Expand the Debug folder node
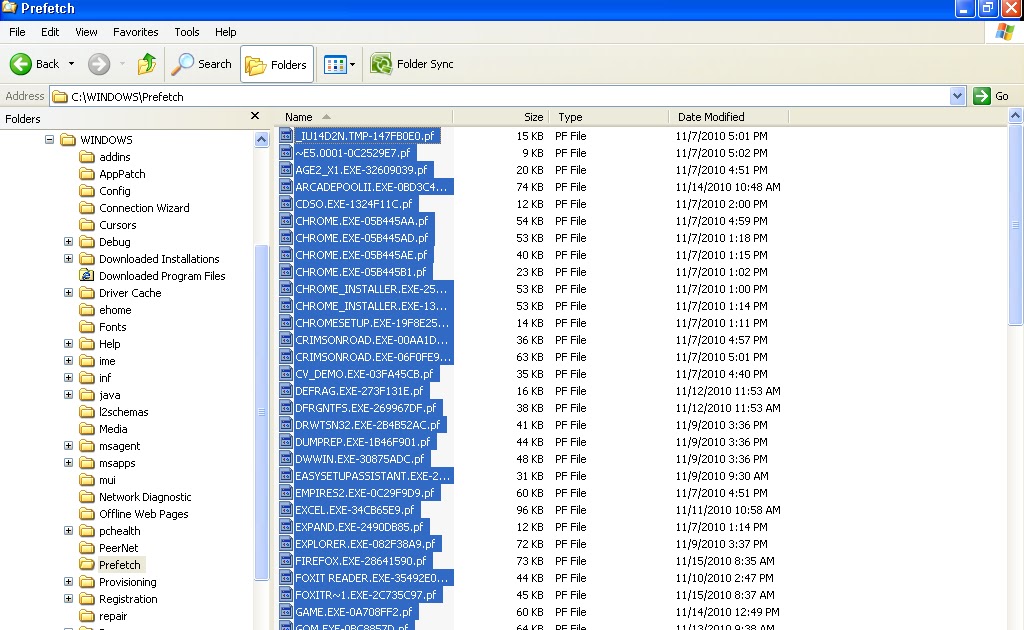Image resolution: width=1024 pixels, height=630 pixels. (68, 242)
